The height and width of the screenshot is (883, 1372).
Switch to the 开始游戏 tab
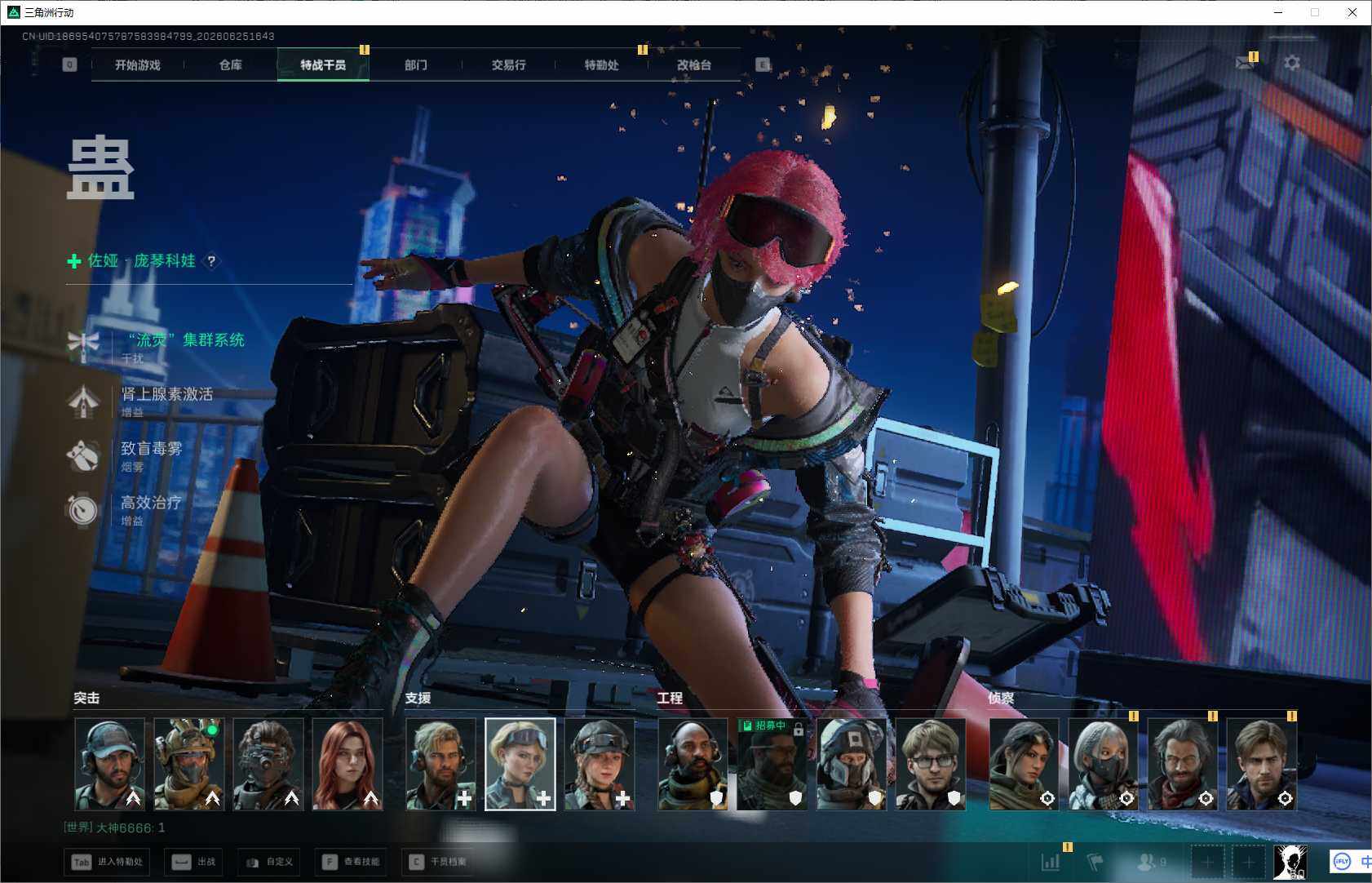pyautogui.click(x=138, y=64)
